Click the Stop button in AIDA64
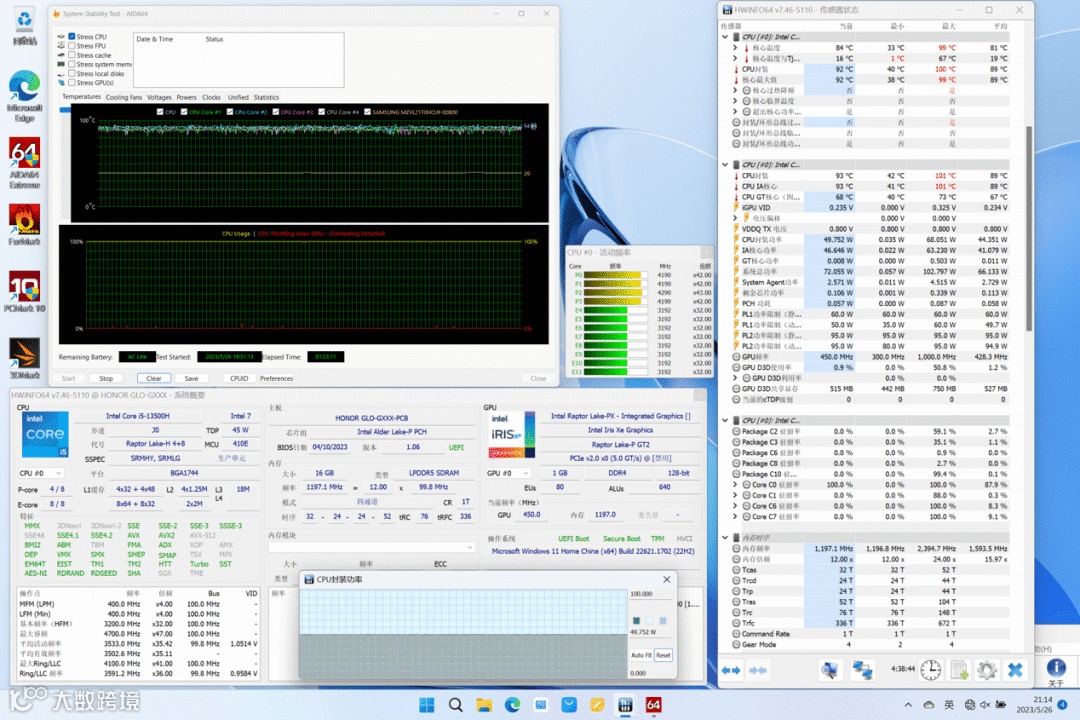1080x720 pixels. tap(106, 379)
